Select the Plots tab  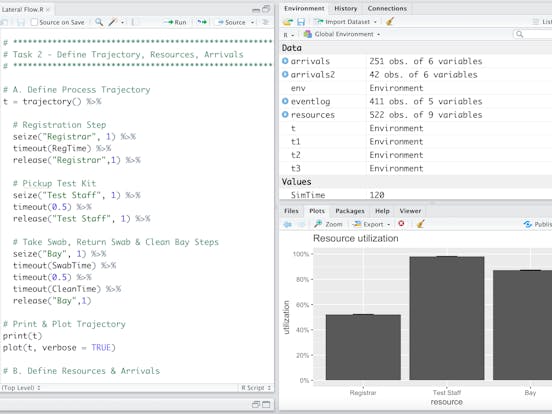[317, 211]
